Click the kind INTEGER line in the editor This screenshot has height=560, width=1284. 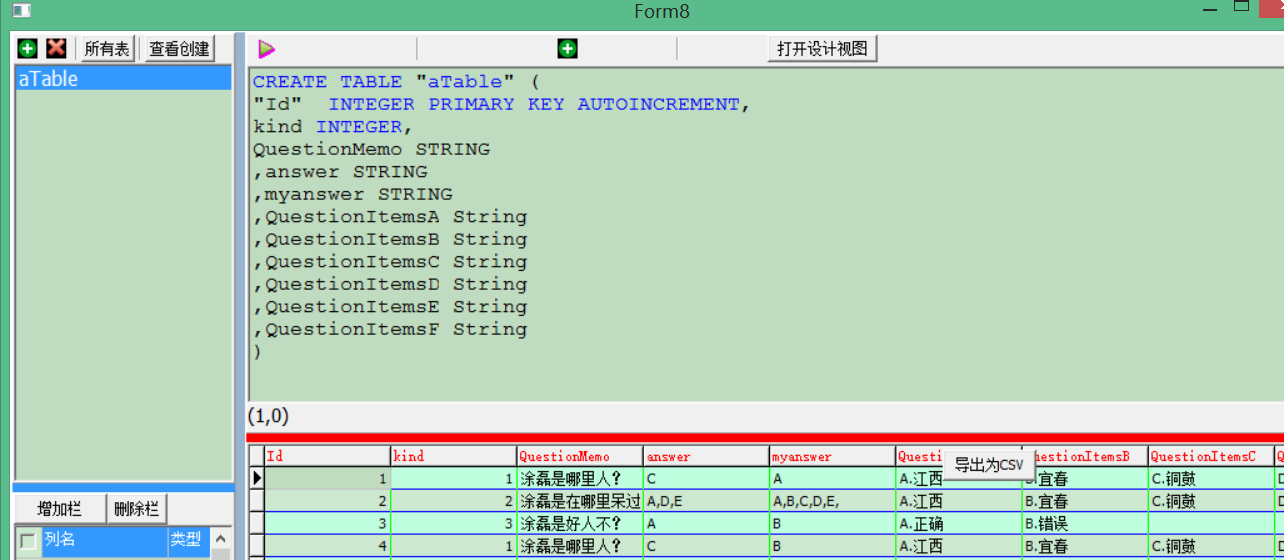(x=333, y=127)
